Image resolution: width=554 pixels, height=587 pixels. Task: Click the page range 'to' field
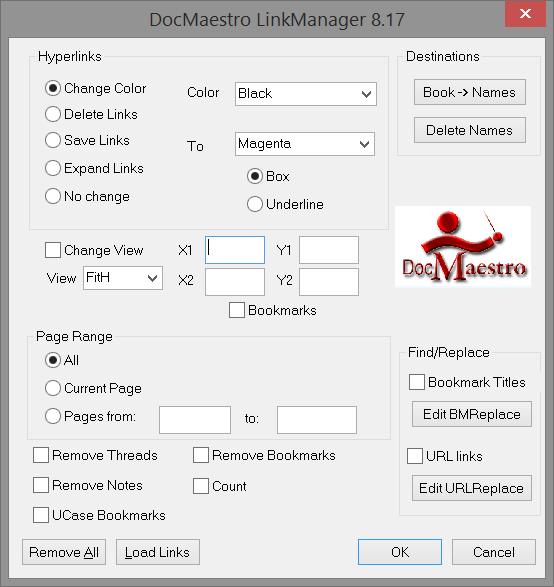point(317,420)
